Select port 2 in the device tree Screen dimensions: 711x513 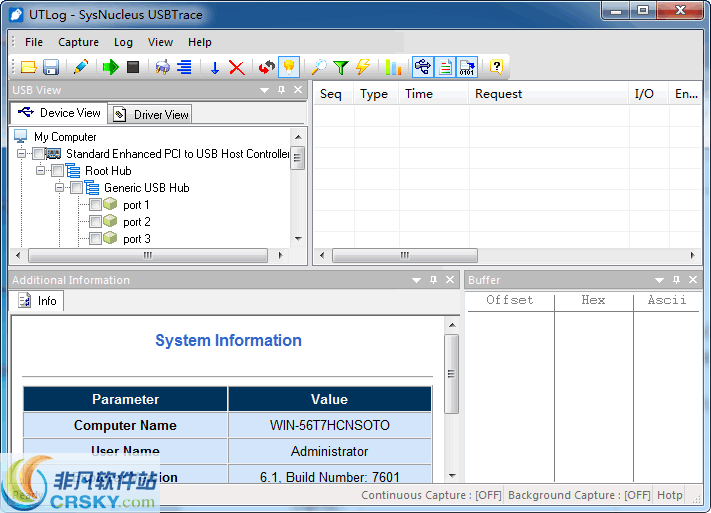[136, 222]
